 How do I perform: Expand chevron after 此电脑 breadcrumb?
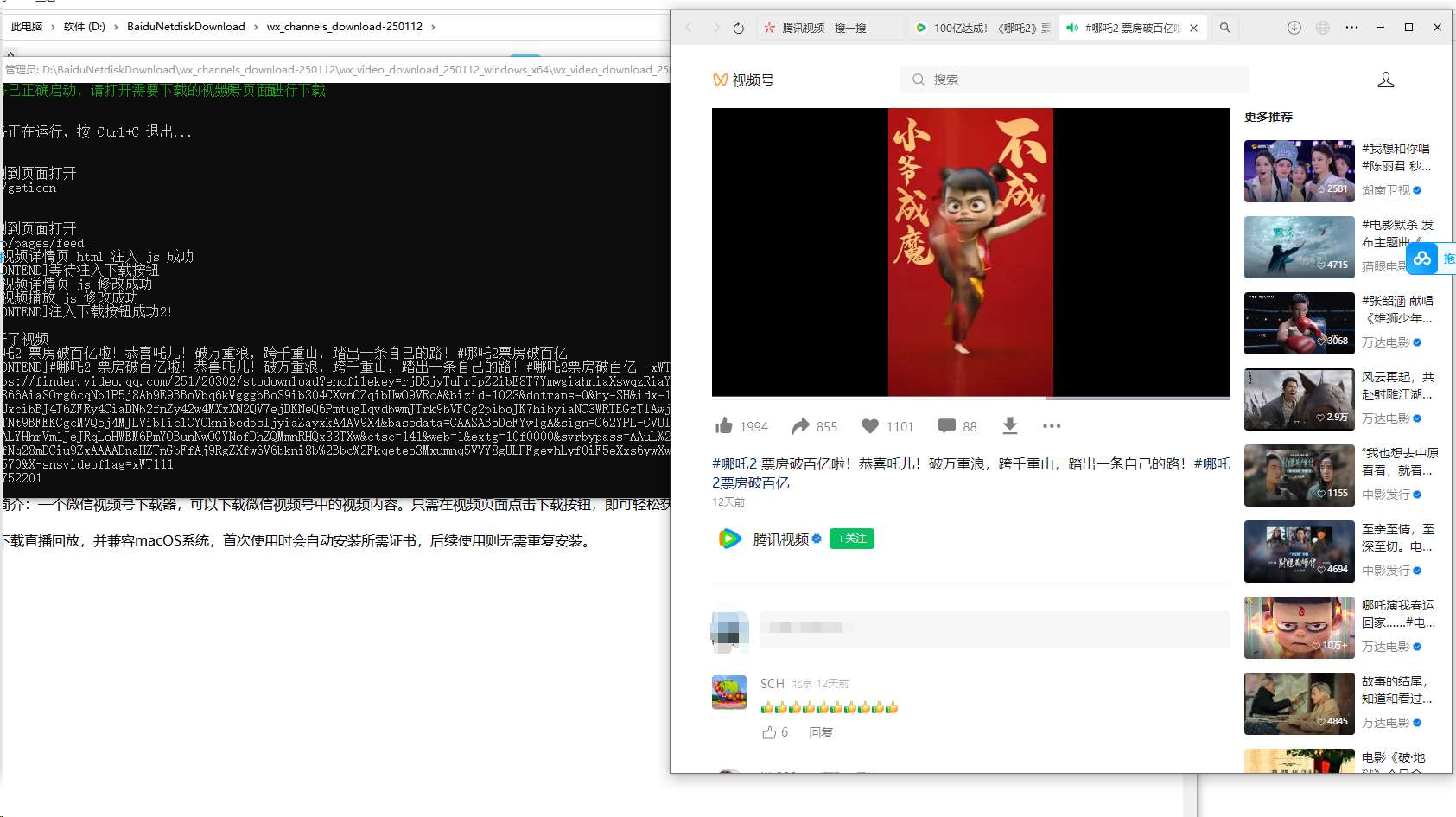pos(53,27)
